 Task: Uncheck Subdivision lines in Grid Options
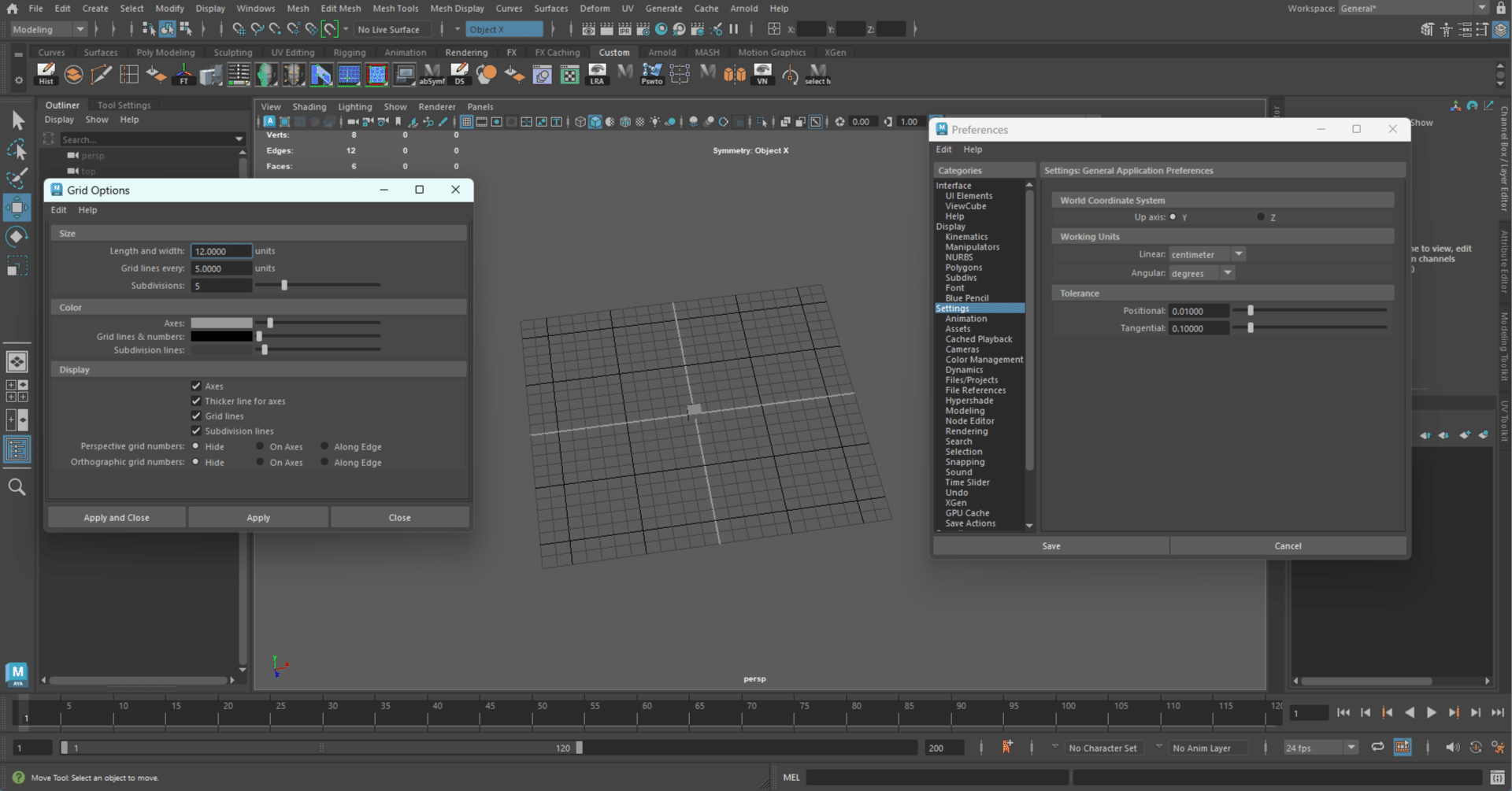pos(196,431)
